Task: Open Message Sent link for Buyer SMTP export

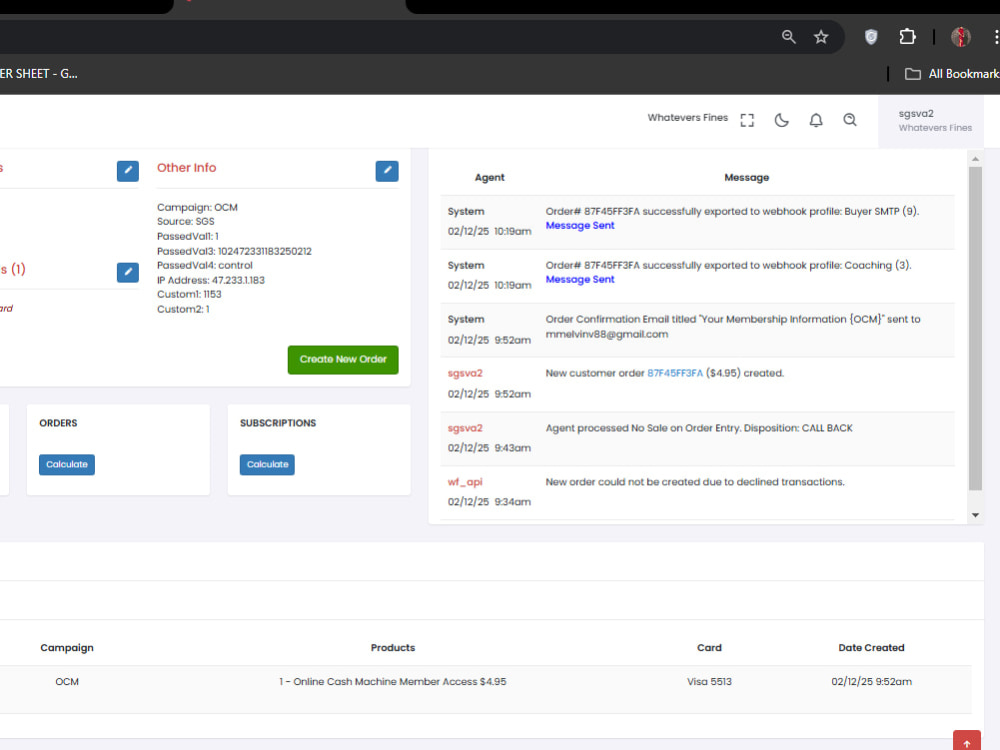Action: pos(580,226)
